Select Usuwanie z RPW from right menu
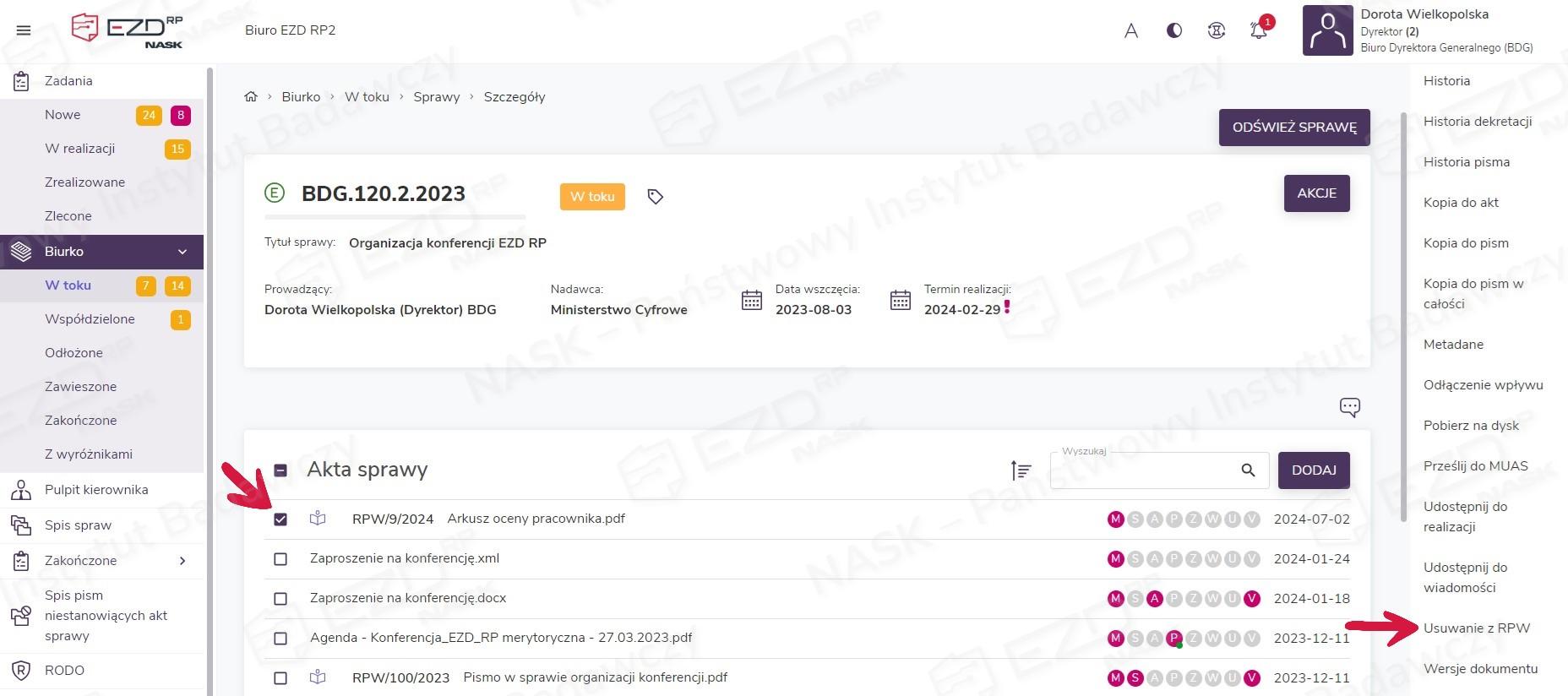 [1476, 628]
